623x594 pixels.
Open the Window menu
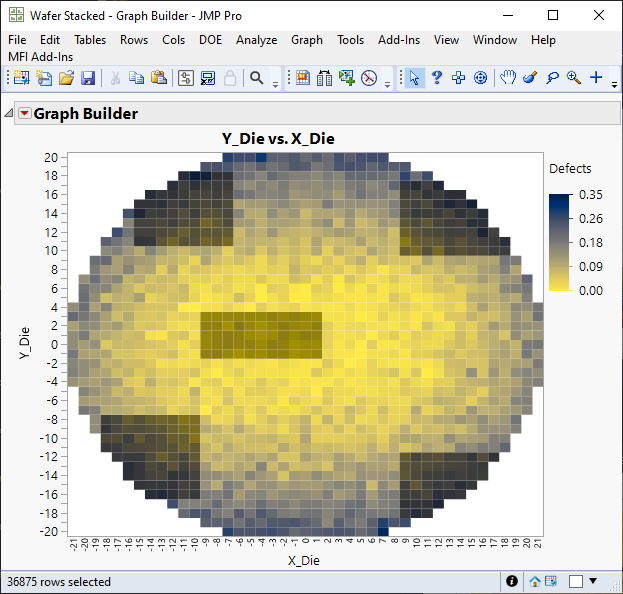coord(495,40)
